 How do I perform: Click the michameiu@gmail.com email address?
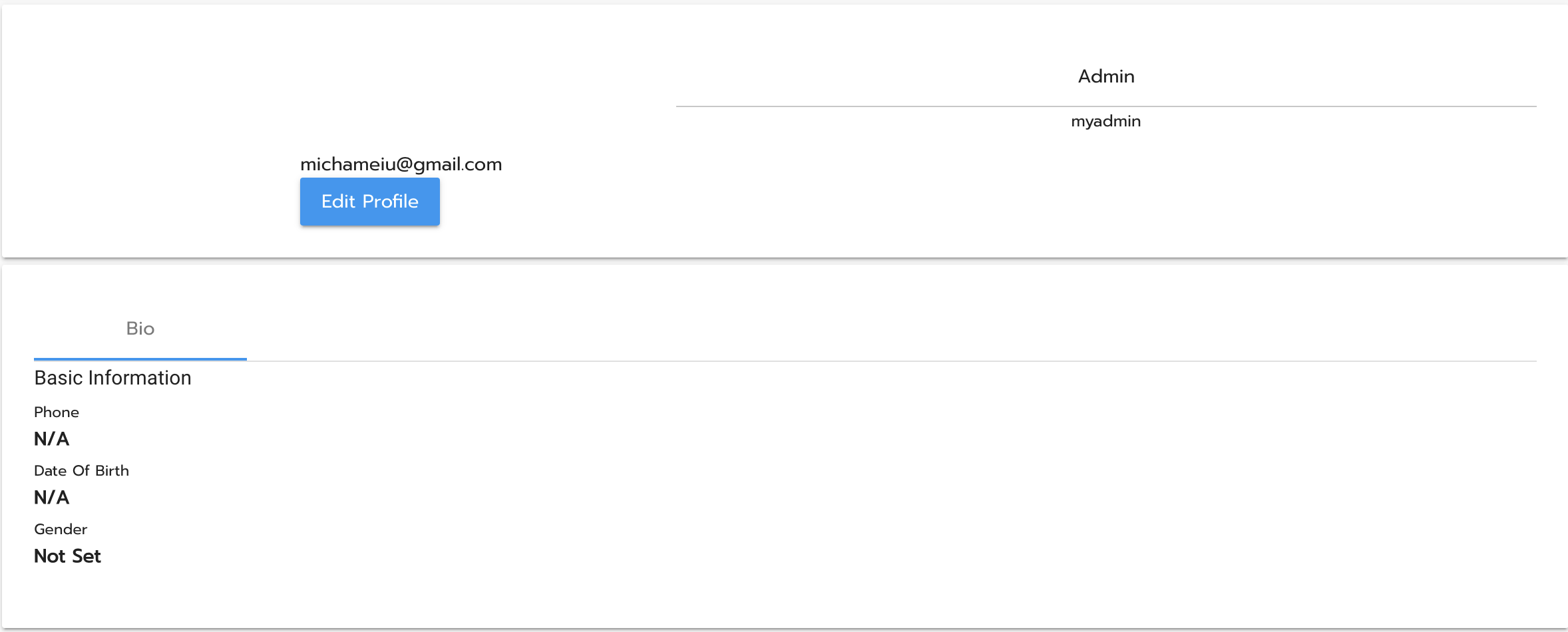401,164
